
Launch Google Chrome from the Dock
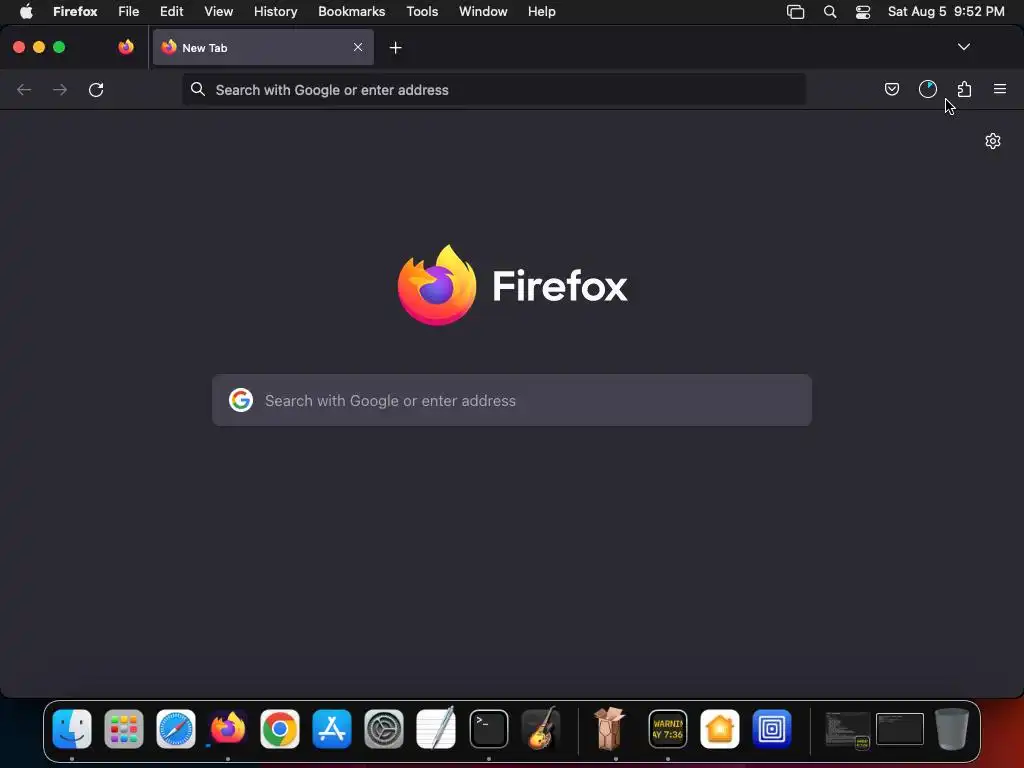tap(280, 729)
